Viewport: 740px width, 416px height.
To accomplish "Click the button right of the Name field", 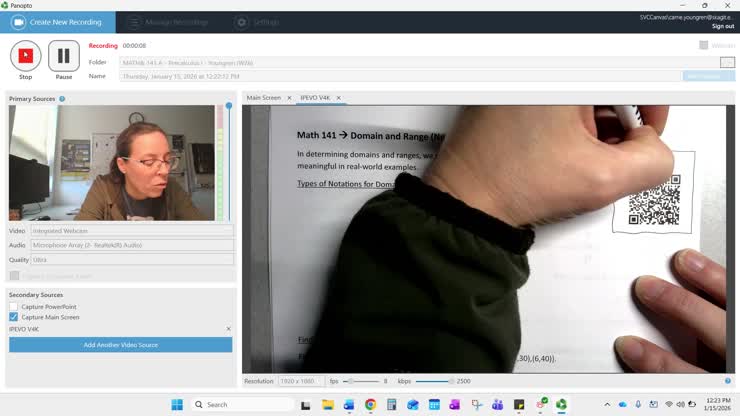I will pos(708,76).
